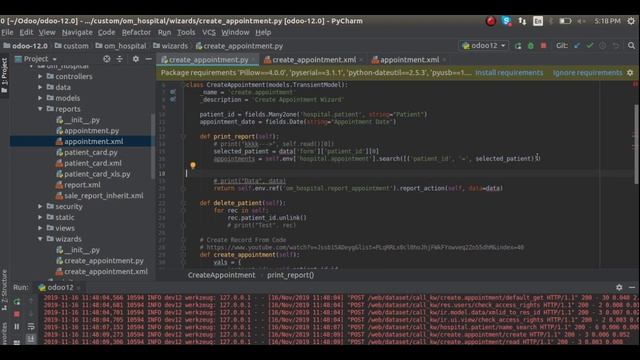Viewport: 640px width, 360px height.
Task: Open the battery status indicator
Action: tap(565, 21)
